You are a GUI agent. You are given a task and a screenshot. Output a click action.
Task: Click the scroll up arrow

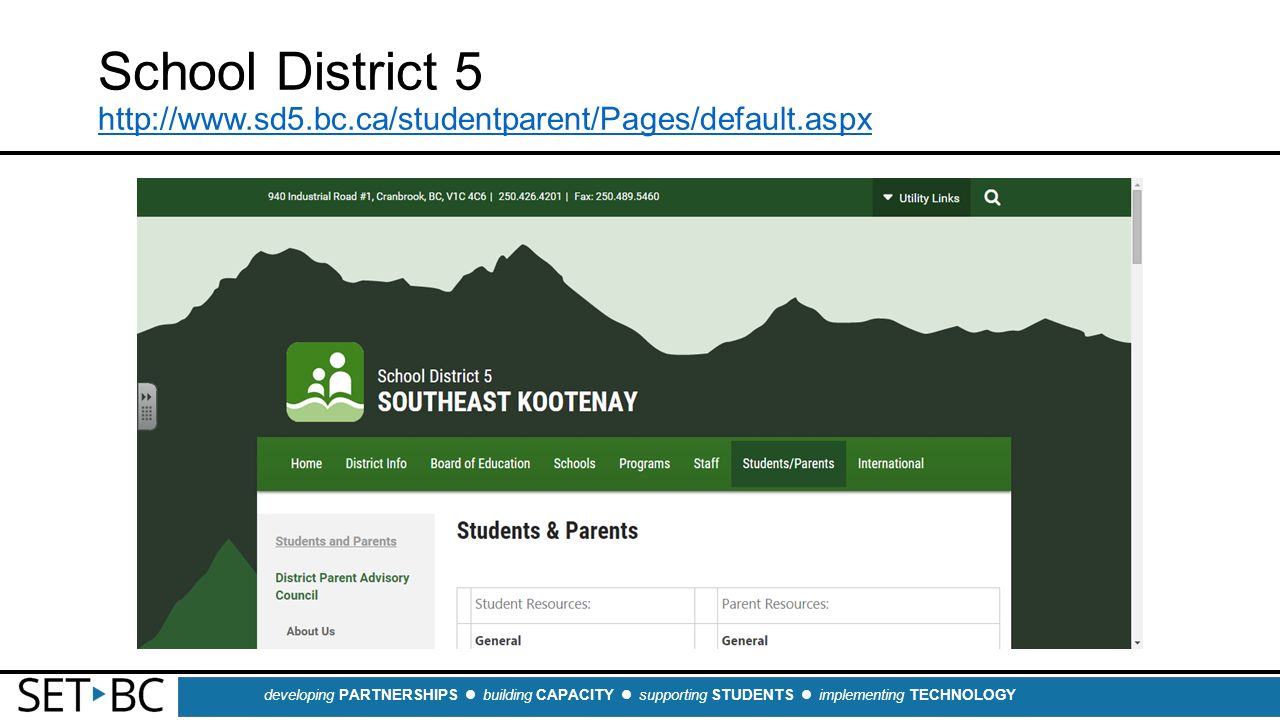(x=1137, y=184)
